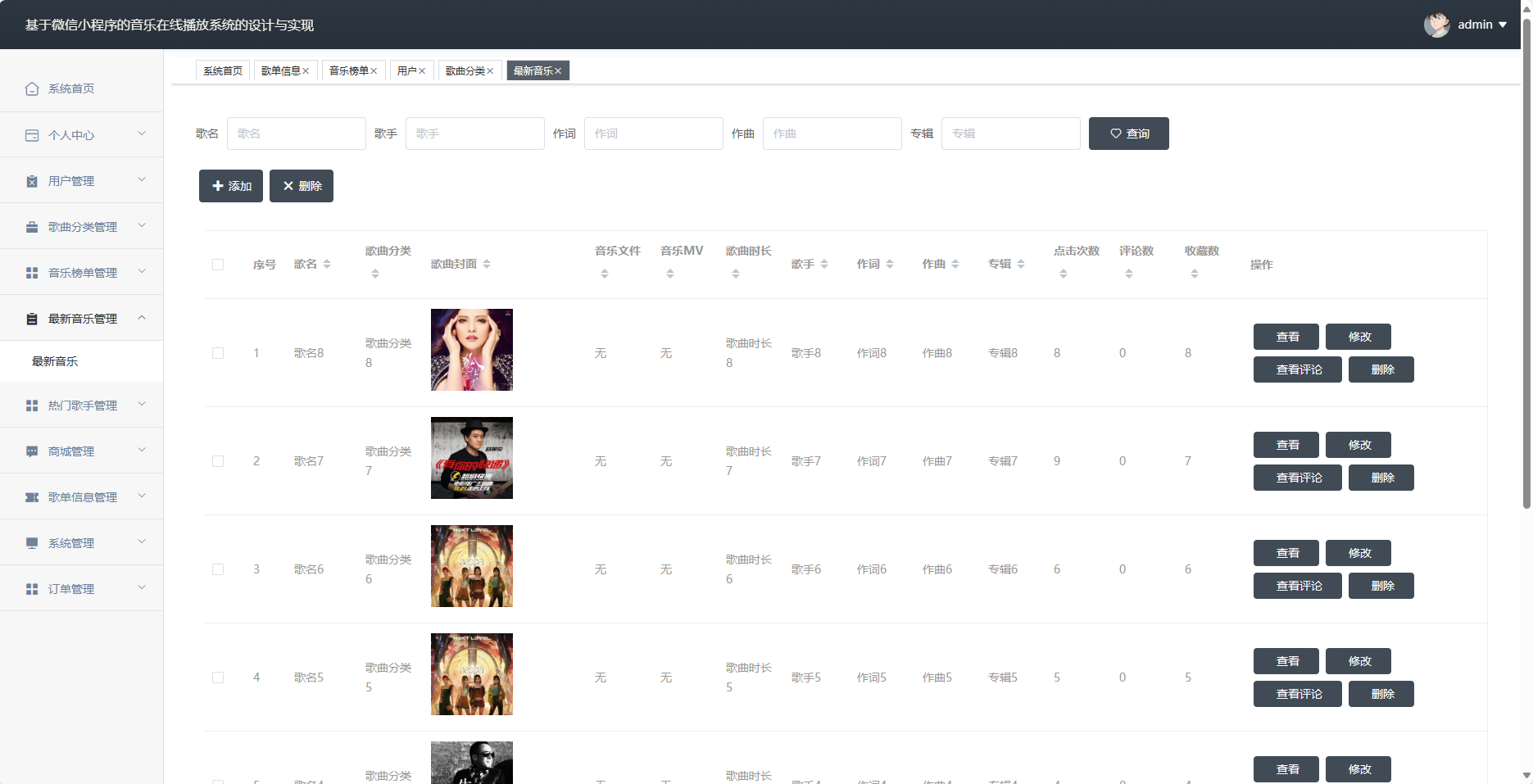Focus the 作曲 search input
The width and height of the screenshot is (1533, 784).
[832, 134]
